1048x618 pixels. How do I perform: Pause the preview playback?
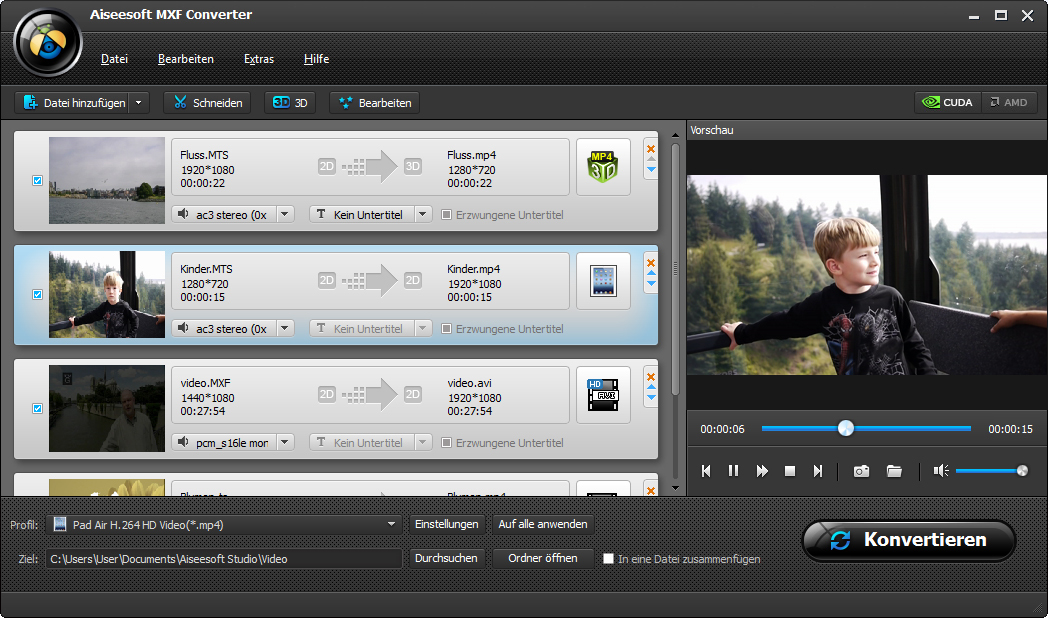point(733,471)
